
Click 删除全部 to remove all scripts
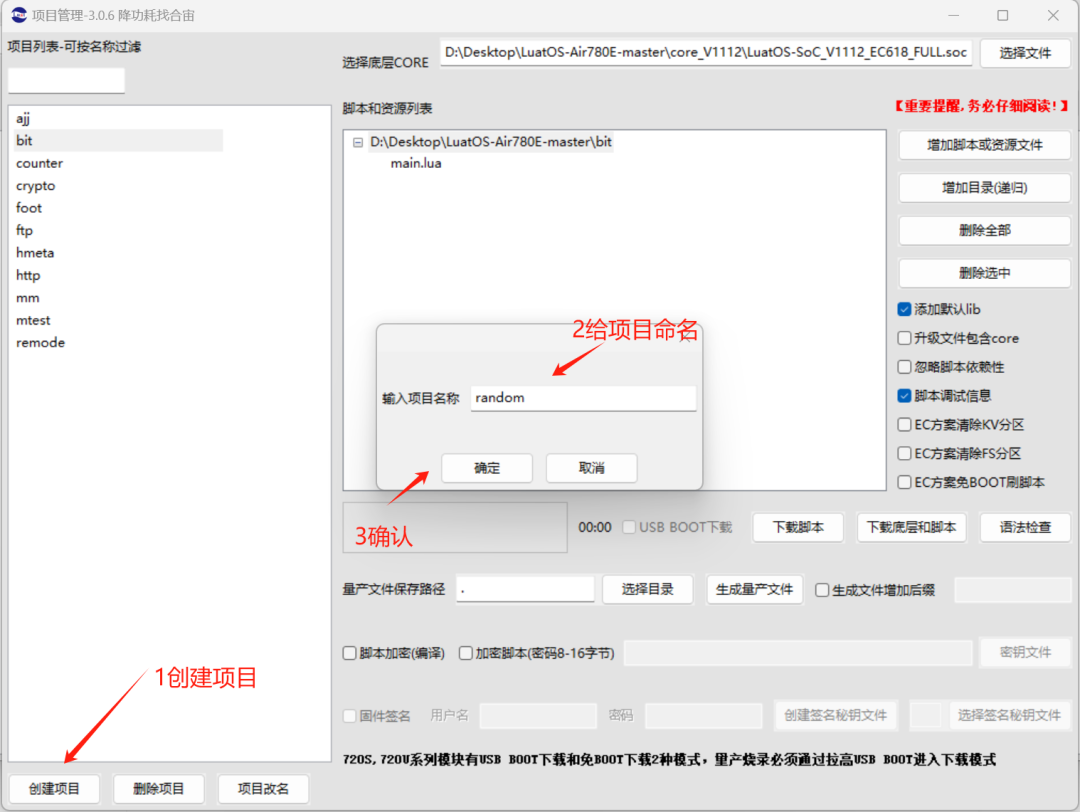point(983,230)
